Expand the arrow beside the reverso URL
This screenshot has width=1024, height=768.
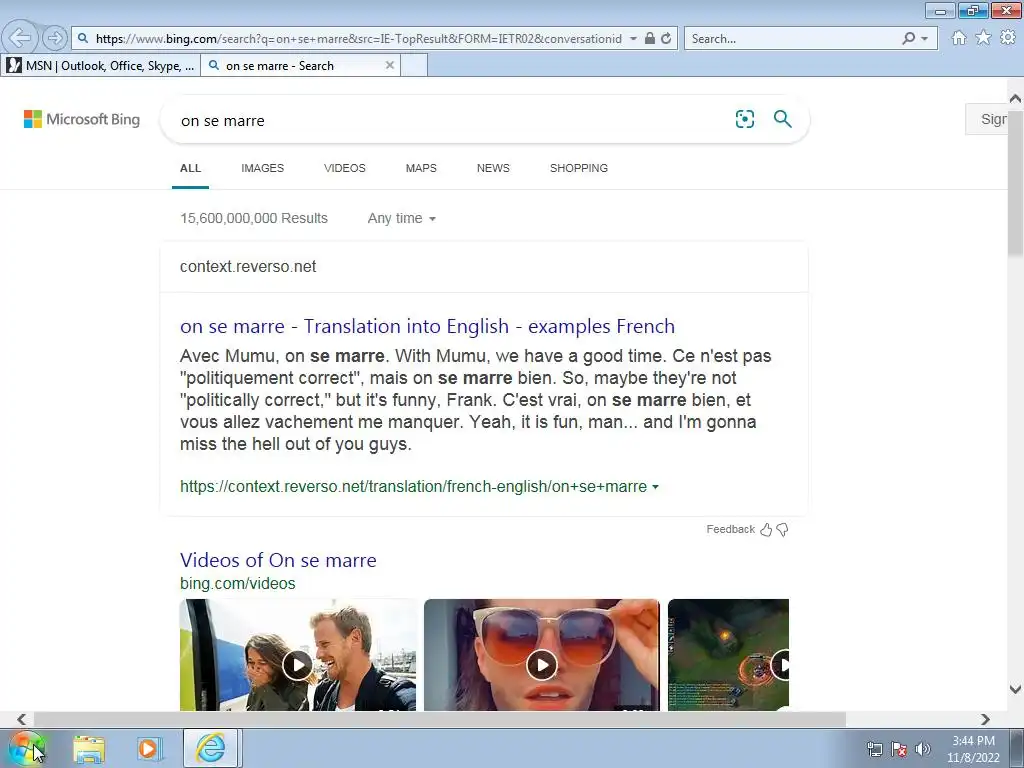click(655, 487)
